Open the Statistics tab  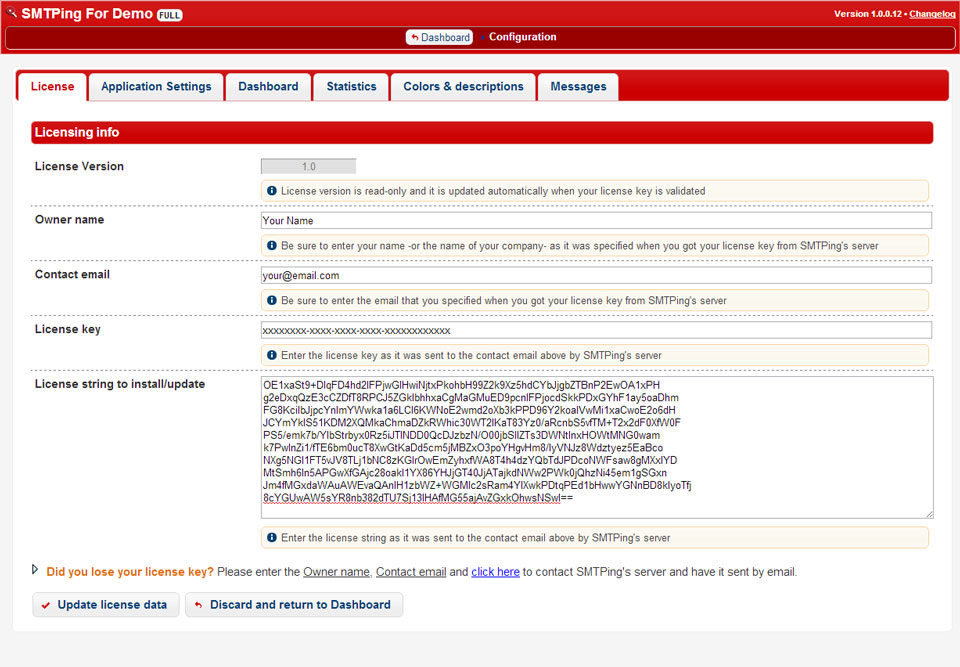351,86
